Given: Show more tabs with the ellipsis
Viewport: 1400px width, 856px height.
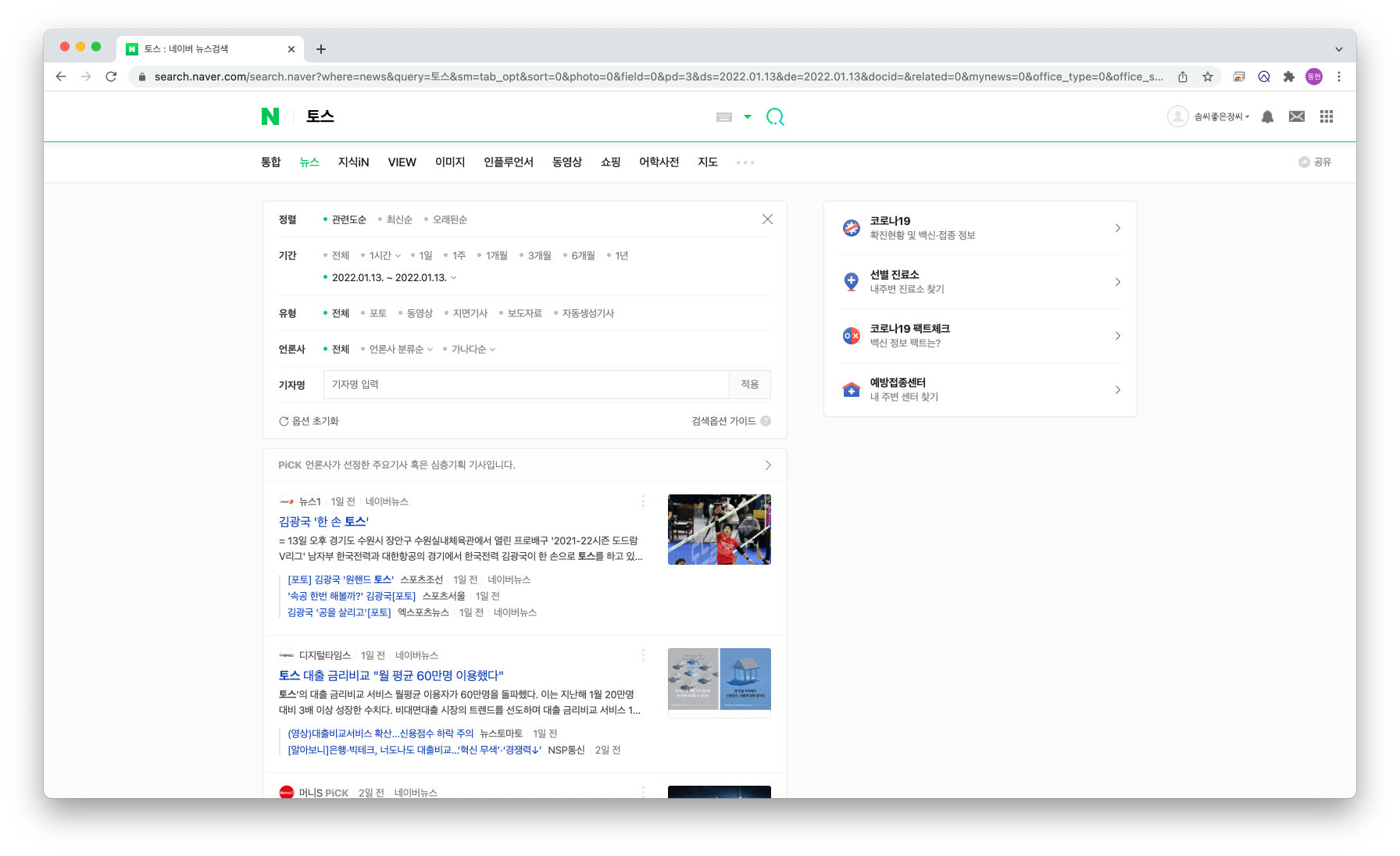Looking at the screenshot, I should click(x=745, y=162).
